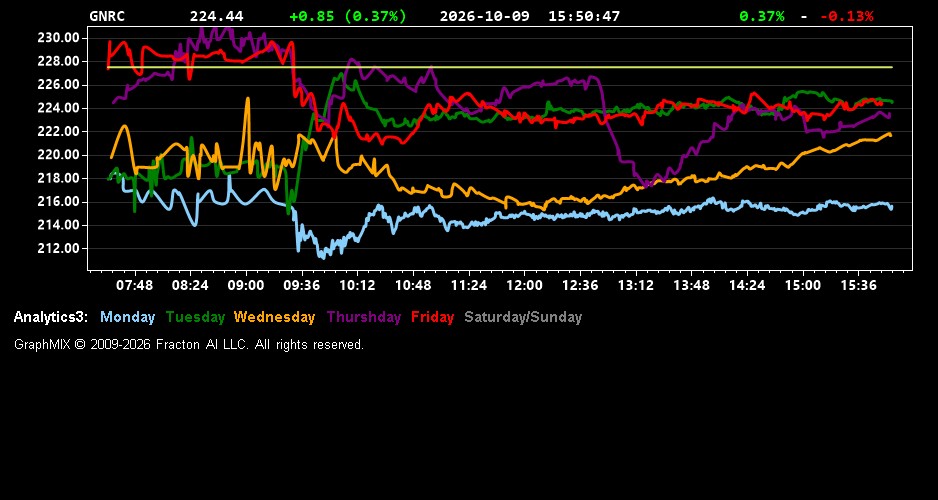Click the 15:00 time axis label
This screenshot has width=938, height=500.
point(803,285)
